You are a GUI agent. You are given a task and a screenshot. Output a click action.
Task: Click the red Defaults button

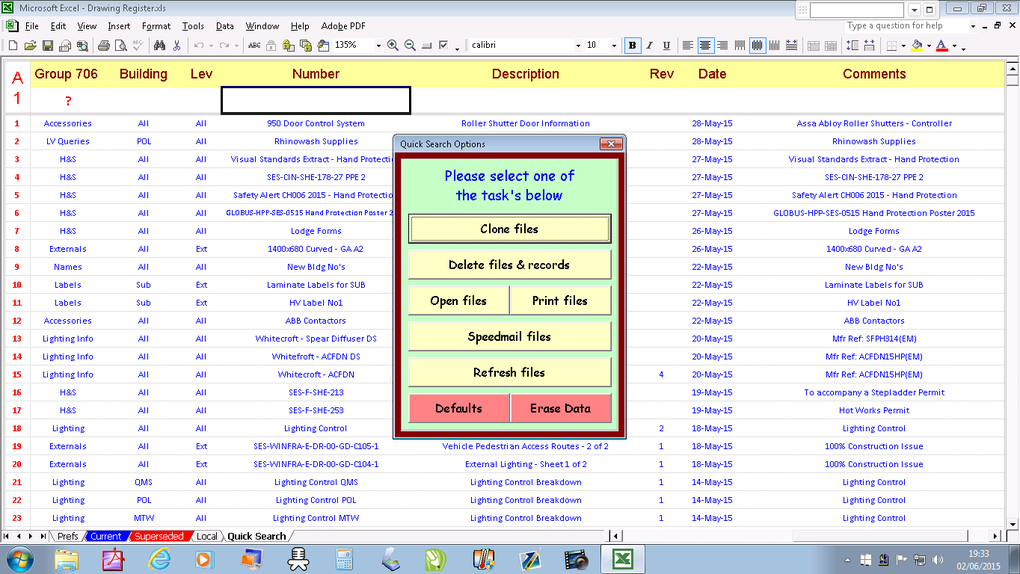pyautogui.click(x=459, y=408)
